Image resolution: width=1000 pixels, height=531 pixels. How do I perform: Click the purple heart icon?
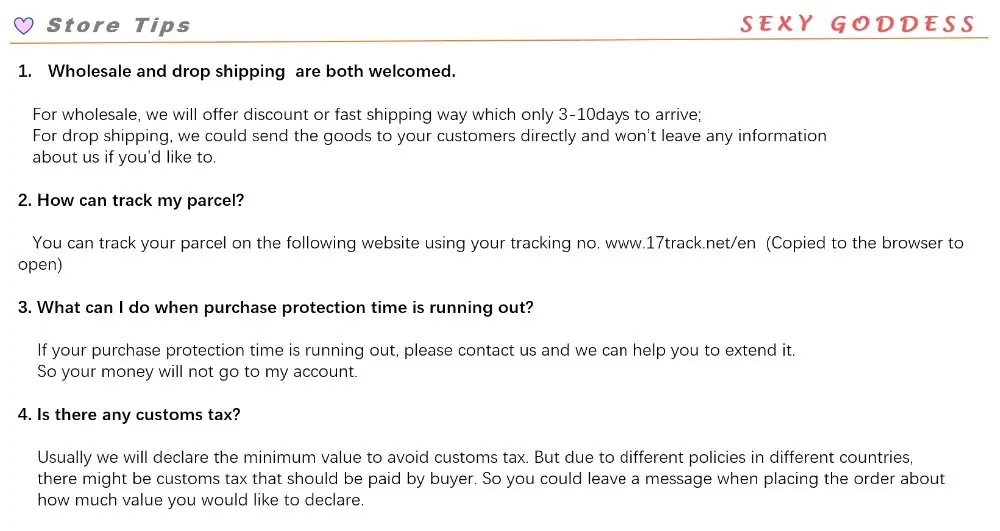pos(24,26)
